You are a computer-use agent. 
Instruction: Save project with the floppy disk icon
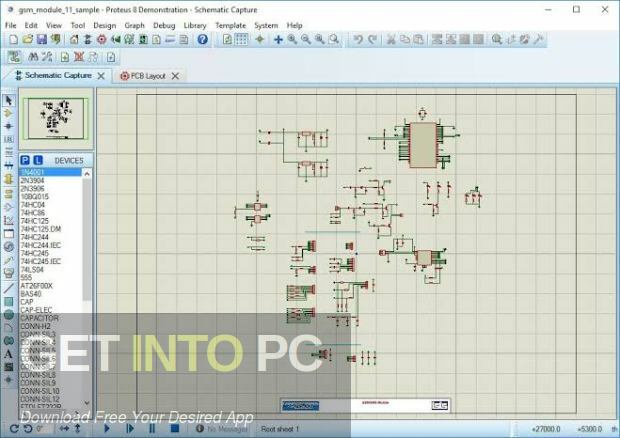(x=42, y=40)
